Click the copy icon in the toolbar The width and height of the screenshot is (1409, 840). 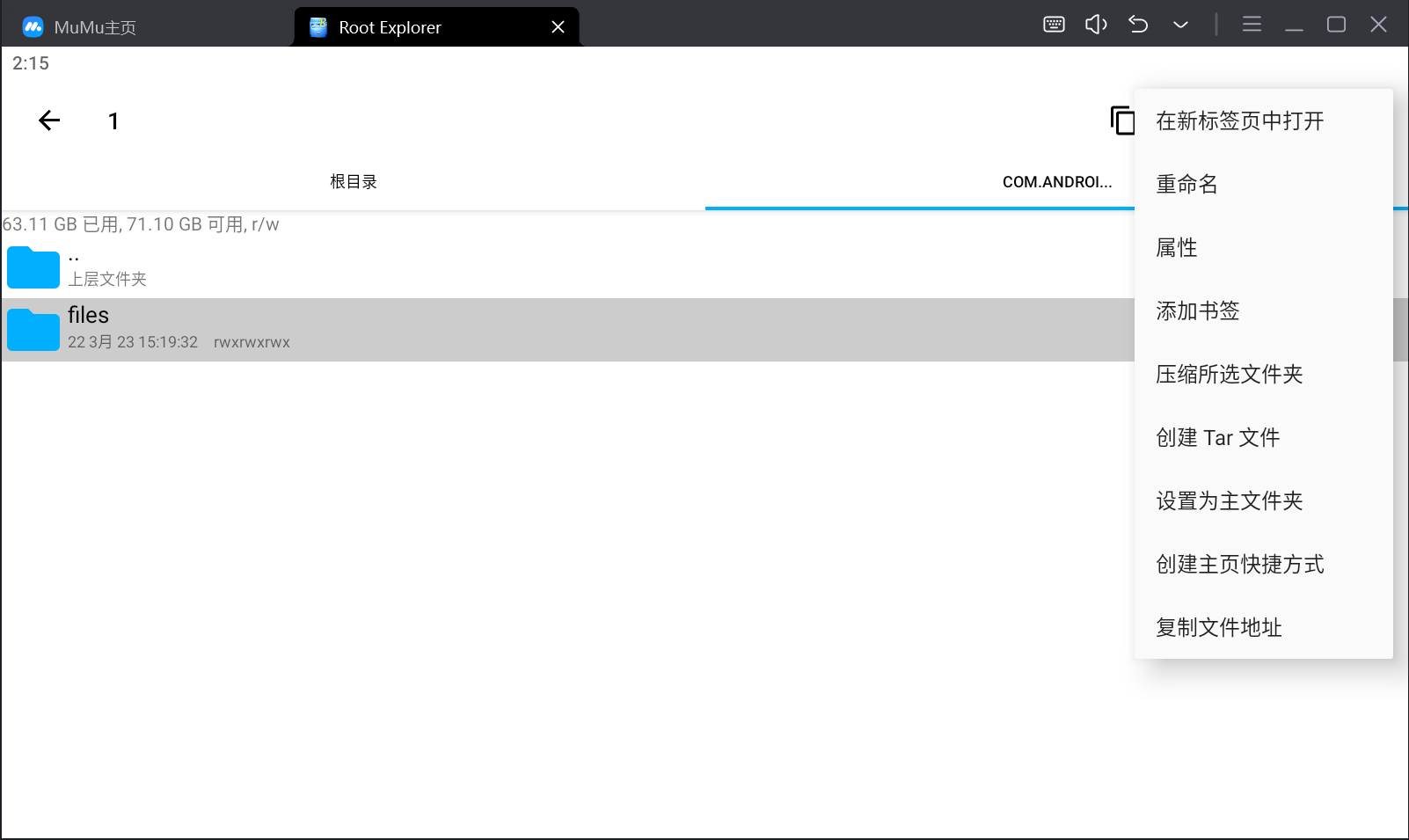click(1121, 121)
